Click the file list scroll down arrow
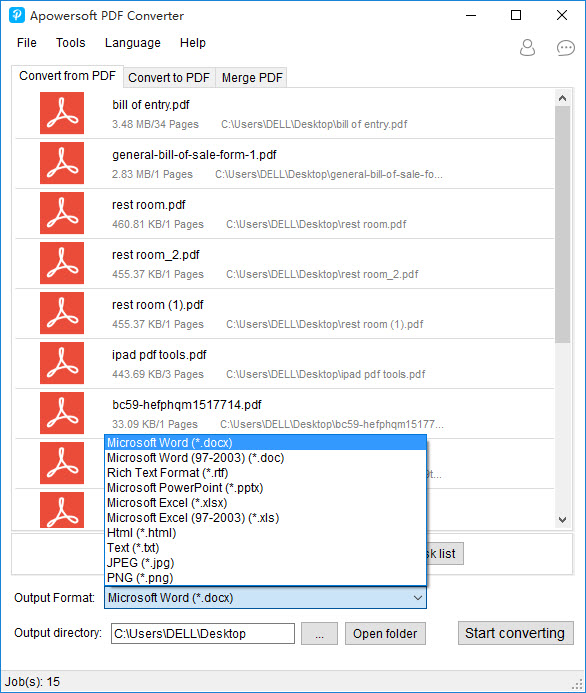The width and height of the screenshot is (586, 693). [562, 520]
